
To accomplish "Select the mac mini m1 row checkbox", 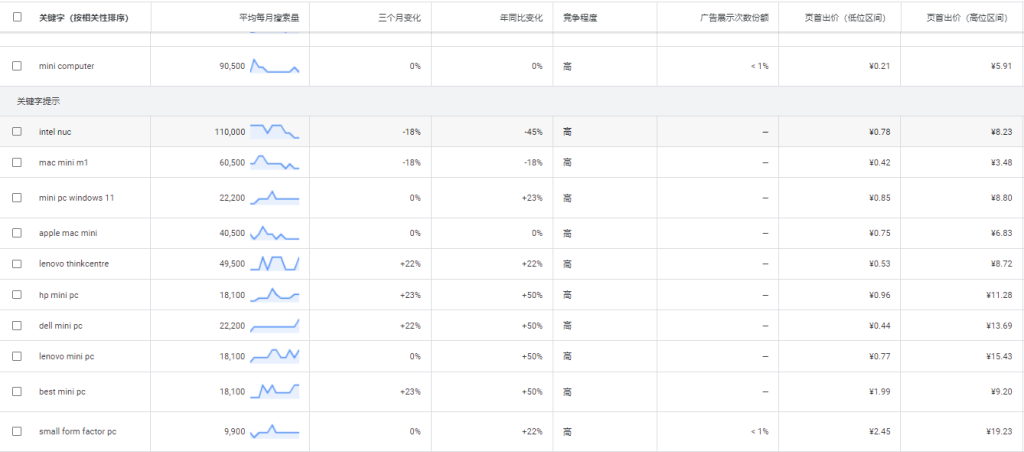I will 17,162.
